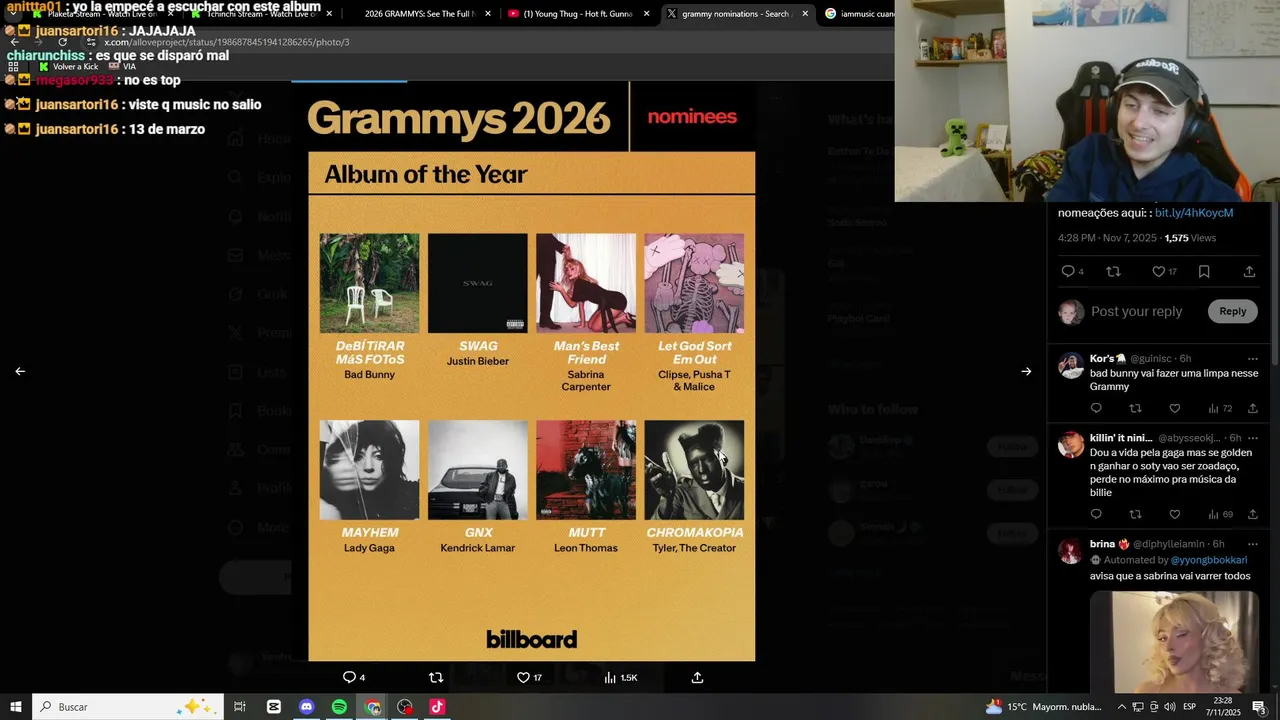Expand the system tray hidden icons chevron
This screenshot has height=720, width=1280.
pos(1121,707)
